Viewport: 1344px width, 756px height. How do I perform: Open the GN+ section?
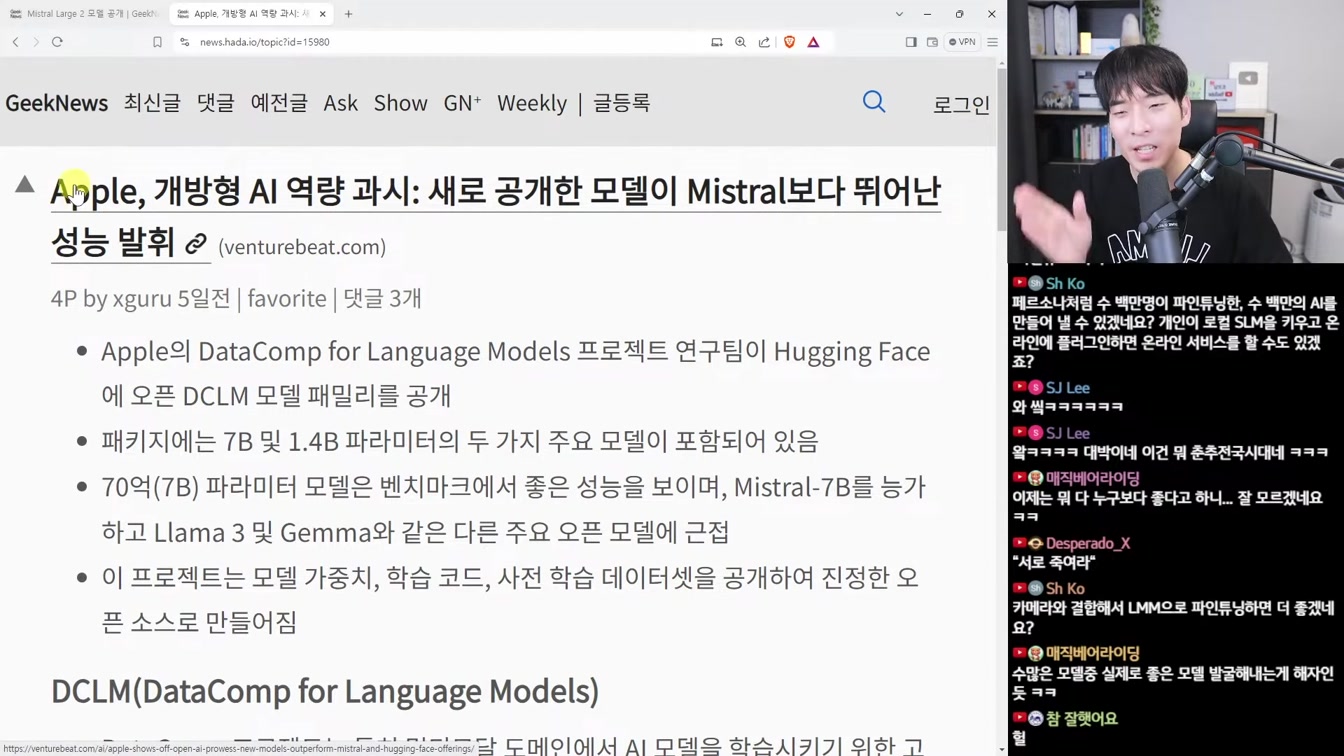[462, 103]
